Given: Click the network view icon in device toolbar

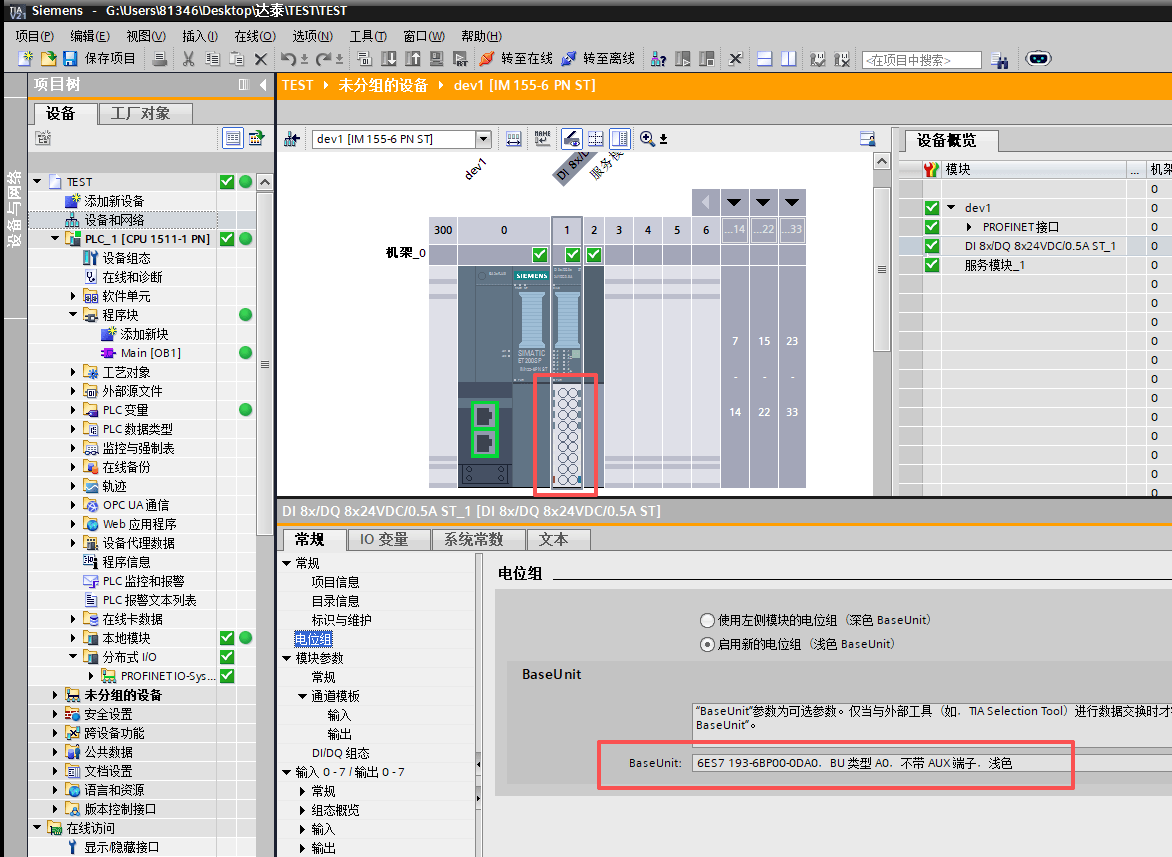Looking at the screenshot, I should [x=292, y=139].
